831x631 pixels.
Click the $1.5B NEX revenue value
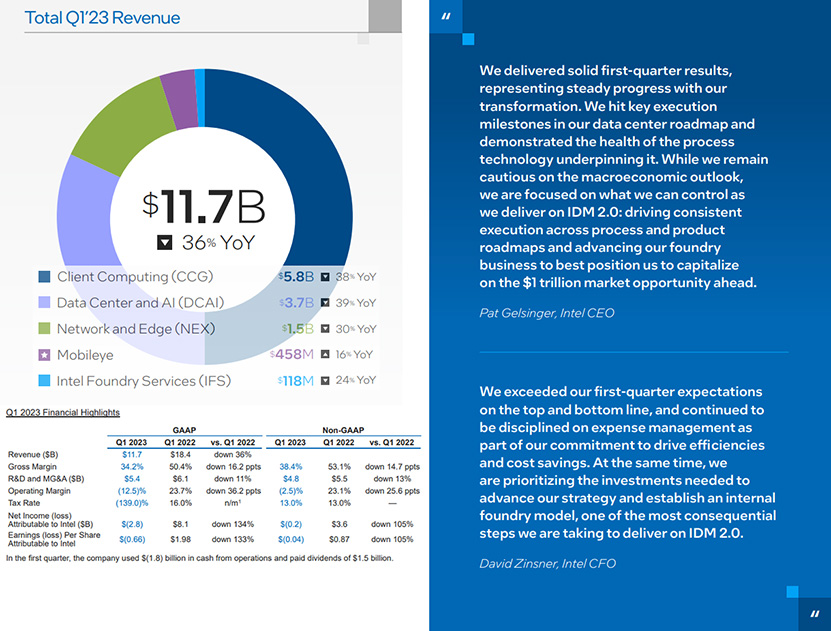(x=298, y=329)
